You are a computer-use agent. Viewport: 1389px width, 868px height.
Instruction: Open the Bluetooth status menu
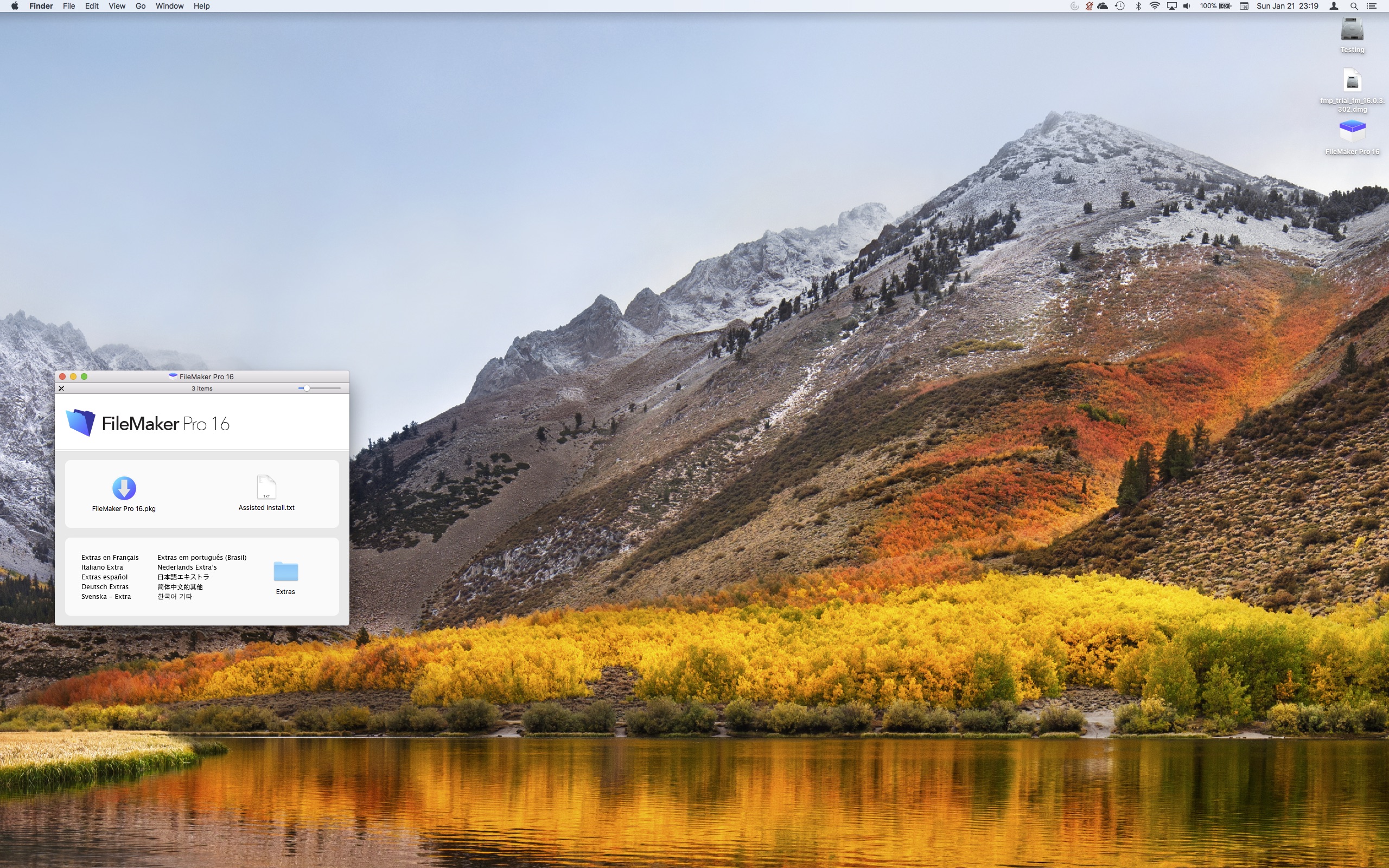click(1138, 7)
